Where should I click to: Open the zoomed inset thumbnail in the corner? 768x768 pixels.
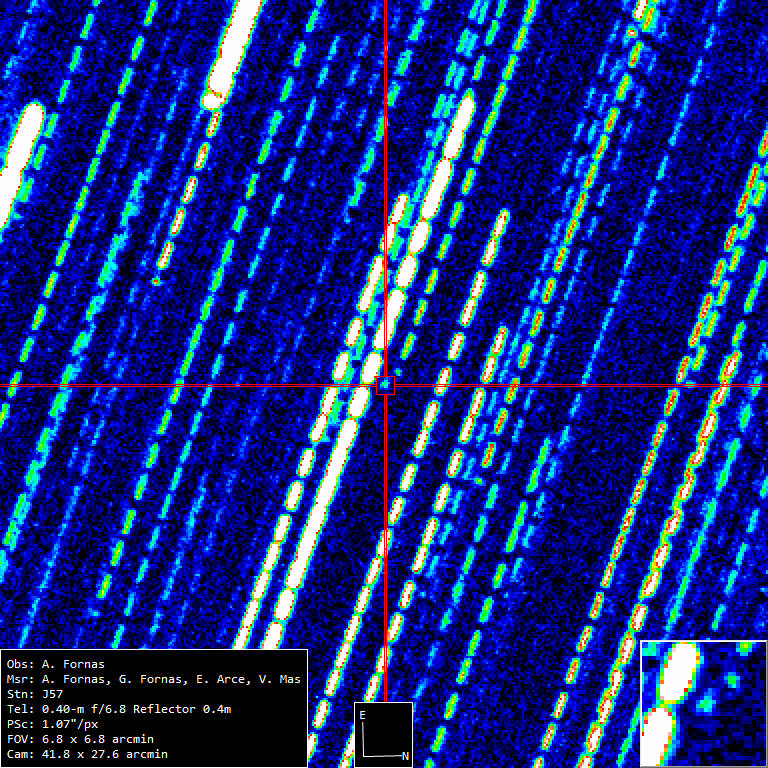[x=703, y=703]
